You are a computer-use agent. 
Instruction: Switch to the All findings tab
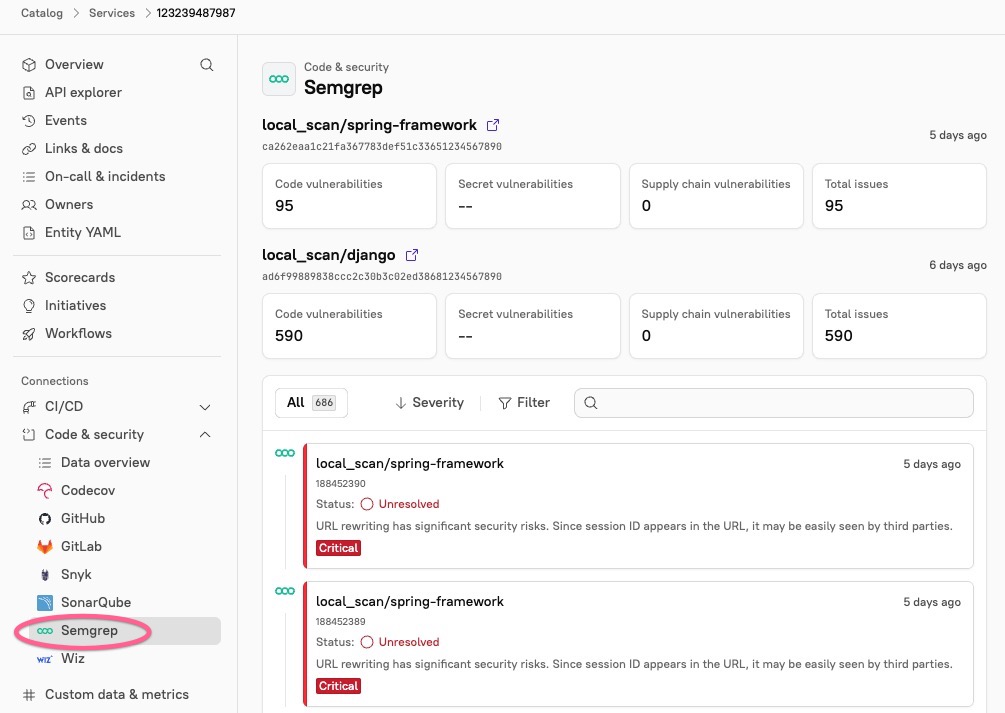[x=311, y=401]
